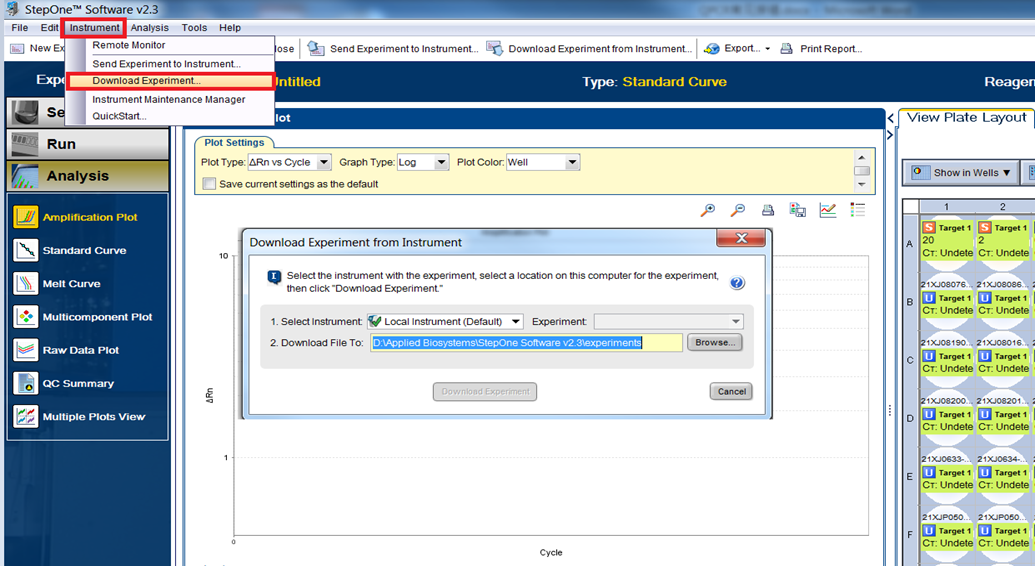This screenshot has height=566, width=1035.
Task: Open Instrument Maintenance Manager
Action: point(170,99)
